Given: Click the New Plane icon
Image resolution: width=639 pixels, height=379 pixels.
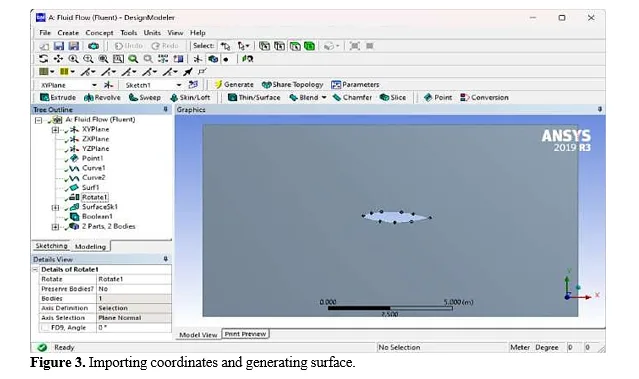Looking at the screenshot, I should coord(108,85).
